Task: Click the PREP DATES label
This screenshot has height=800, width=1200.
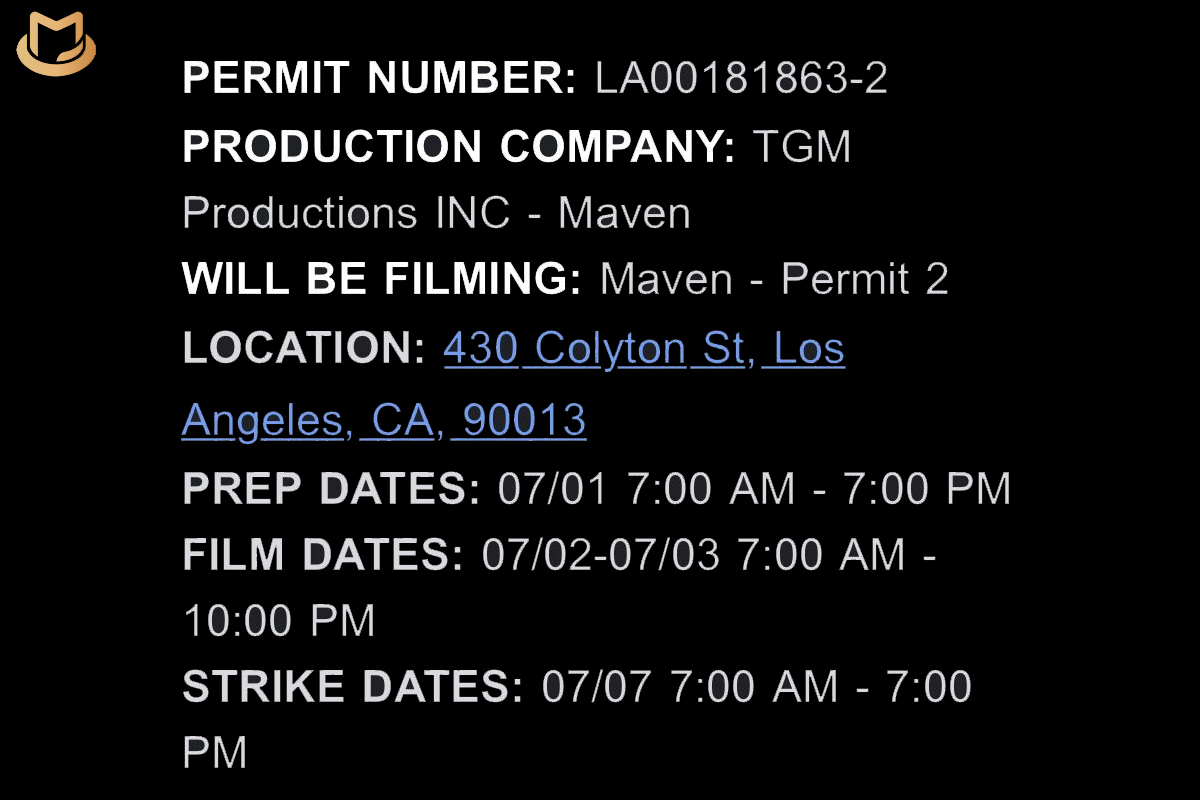Action: tap(331, 489)
